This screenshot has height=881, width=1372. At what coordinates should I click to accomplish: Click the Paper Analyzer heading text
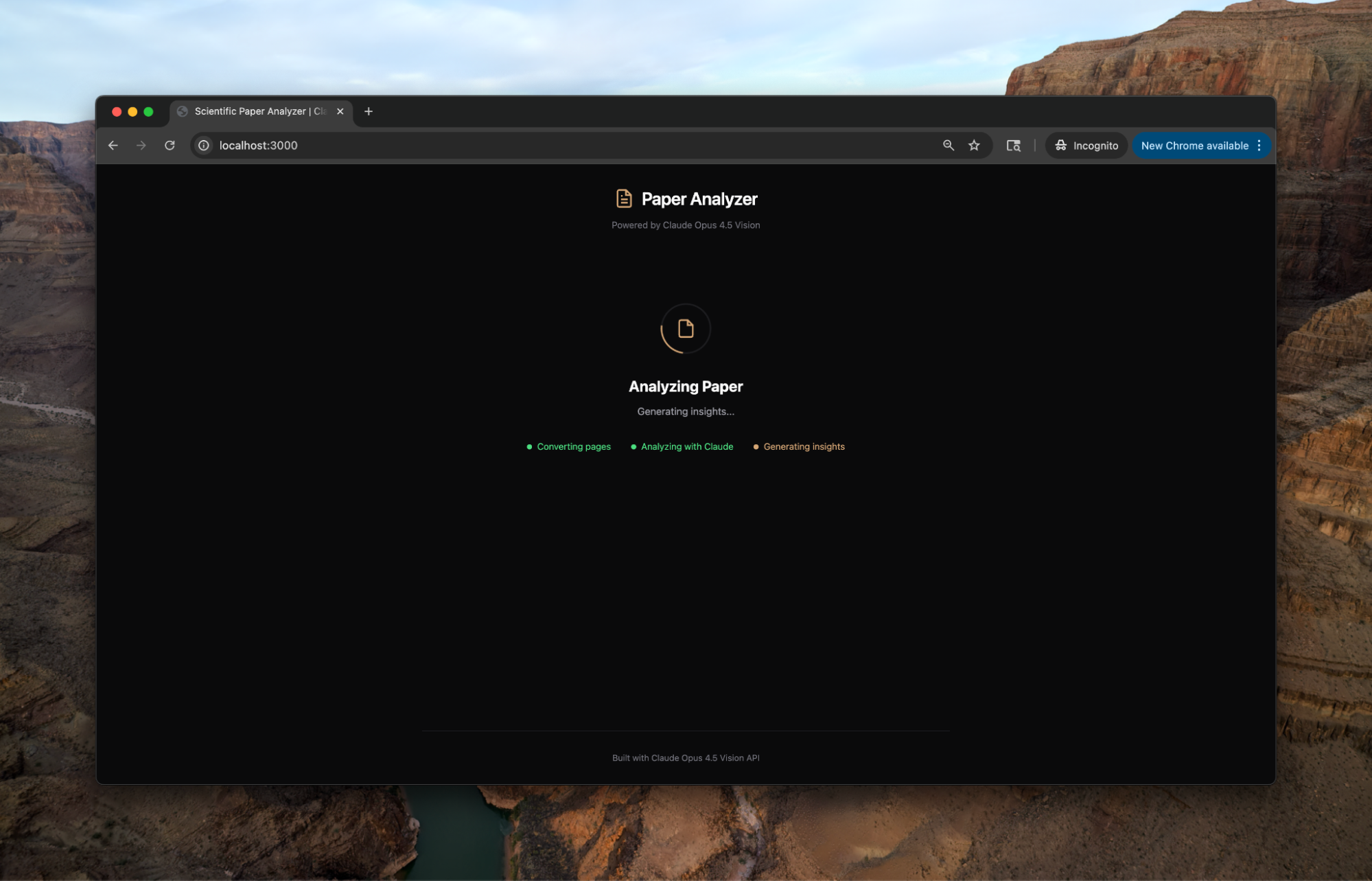pos(699,199)
